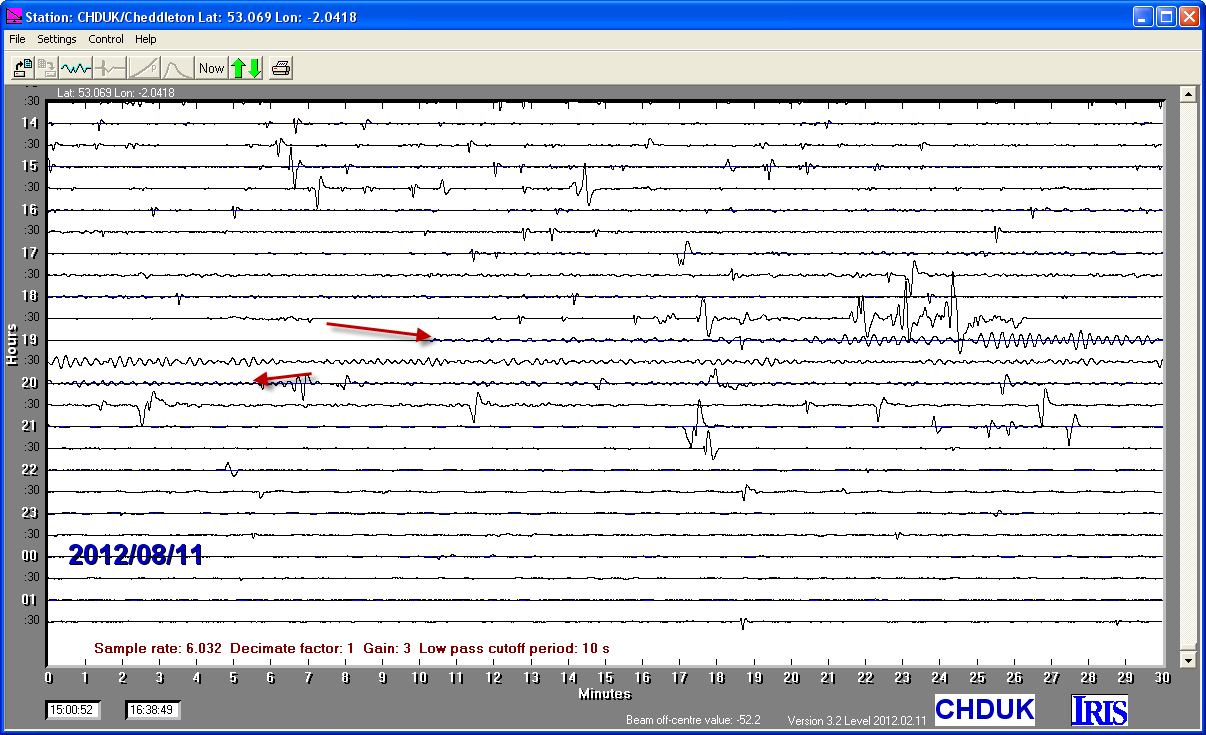Click the greyed-out pulse marker toolbar icon

pos(110,68)
